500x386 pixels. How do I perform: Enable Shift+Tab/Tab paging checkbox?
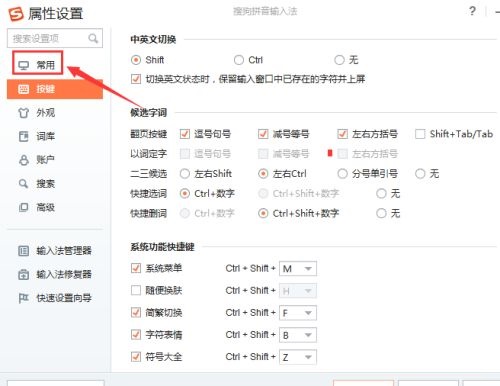(x=420, y=134)
